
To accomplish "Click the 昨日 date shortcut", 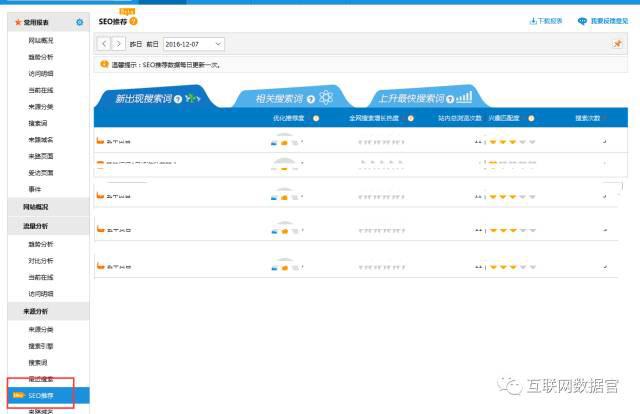I will coord(135,44).
